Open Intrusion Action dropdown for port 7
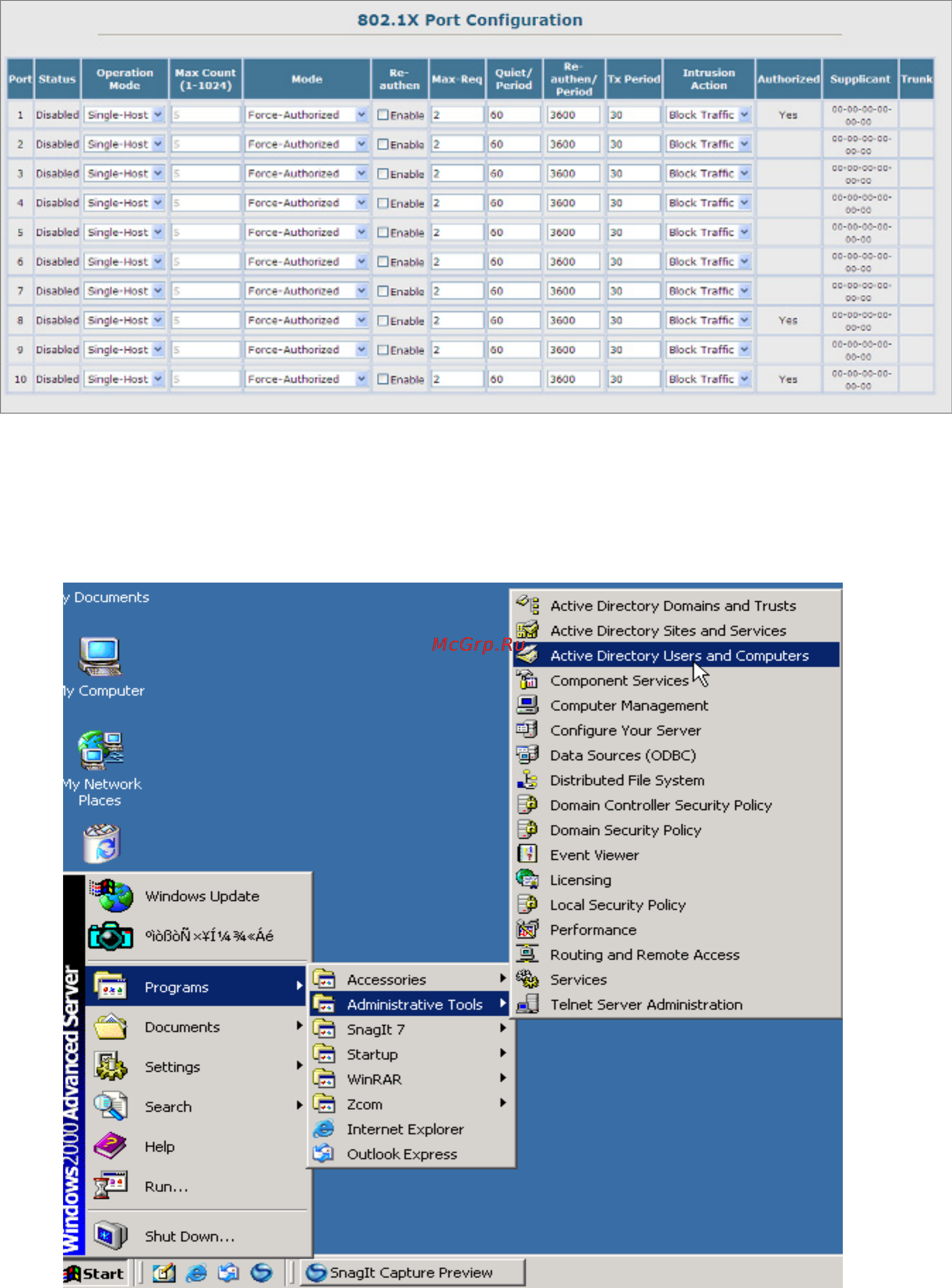This screenshot has height=1288, width=952. pos(708,291)
